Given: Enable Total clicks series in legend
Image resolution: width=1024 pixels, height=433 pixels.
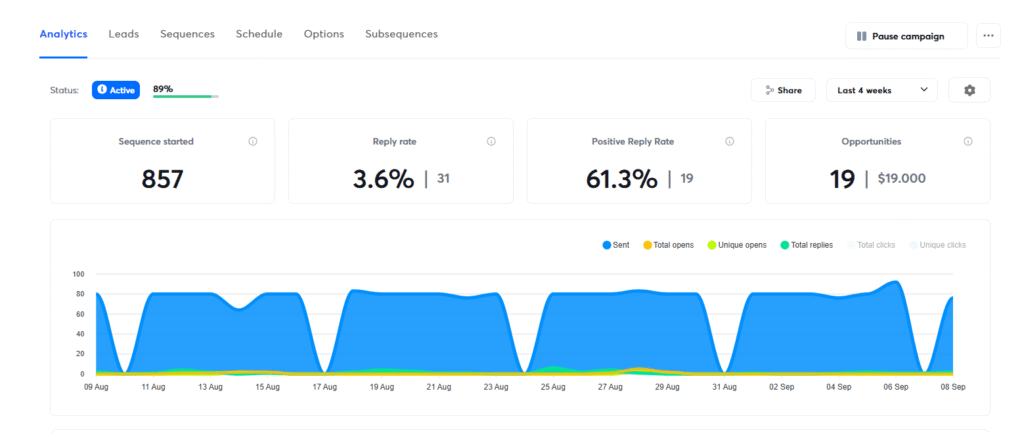Looking at the screenshot, I should click(x=874, y=245).
